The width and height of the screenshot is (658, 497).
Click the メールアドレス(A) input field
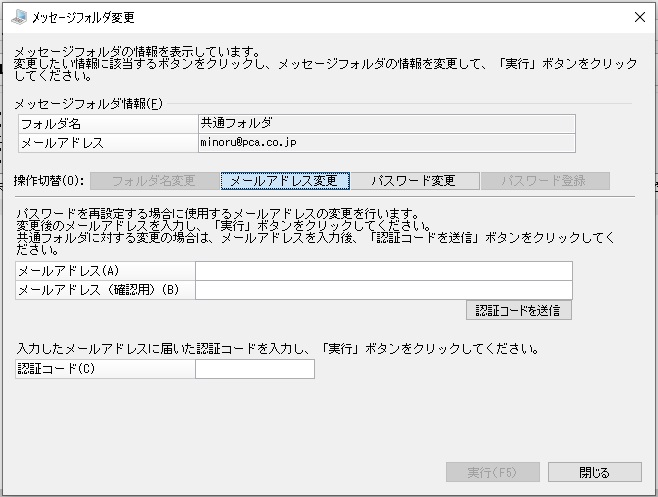384,271
